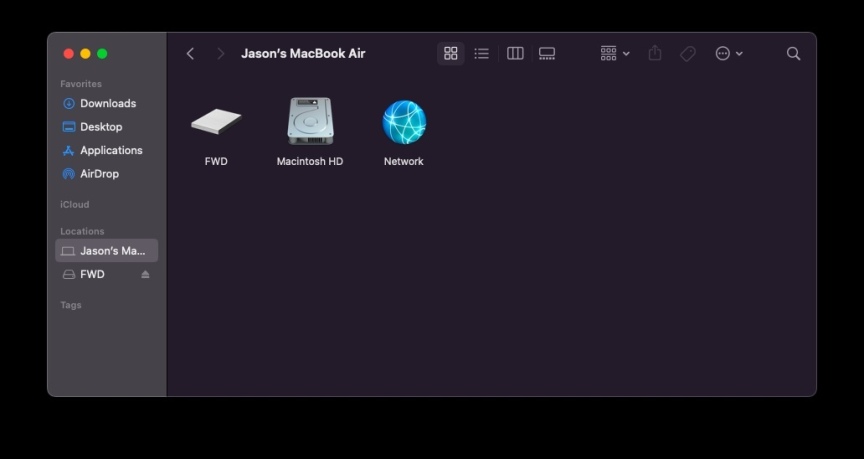Switch to column view
The height and width of the screenshot is (459, 864).
[x=515, y=53]
